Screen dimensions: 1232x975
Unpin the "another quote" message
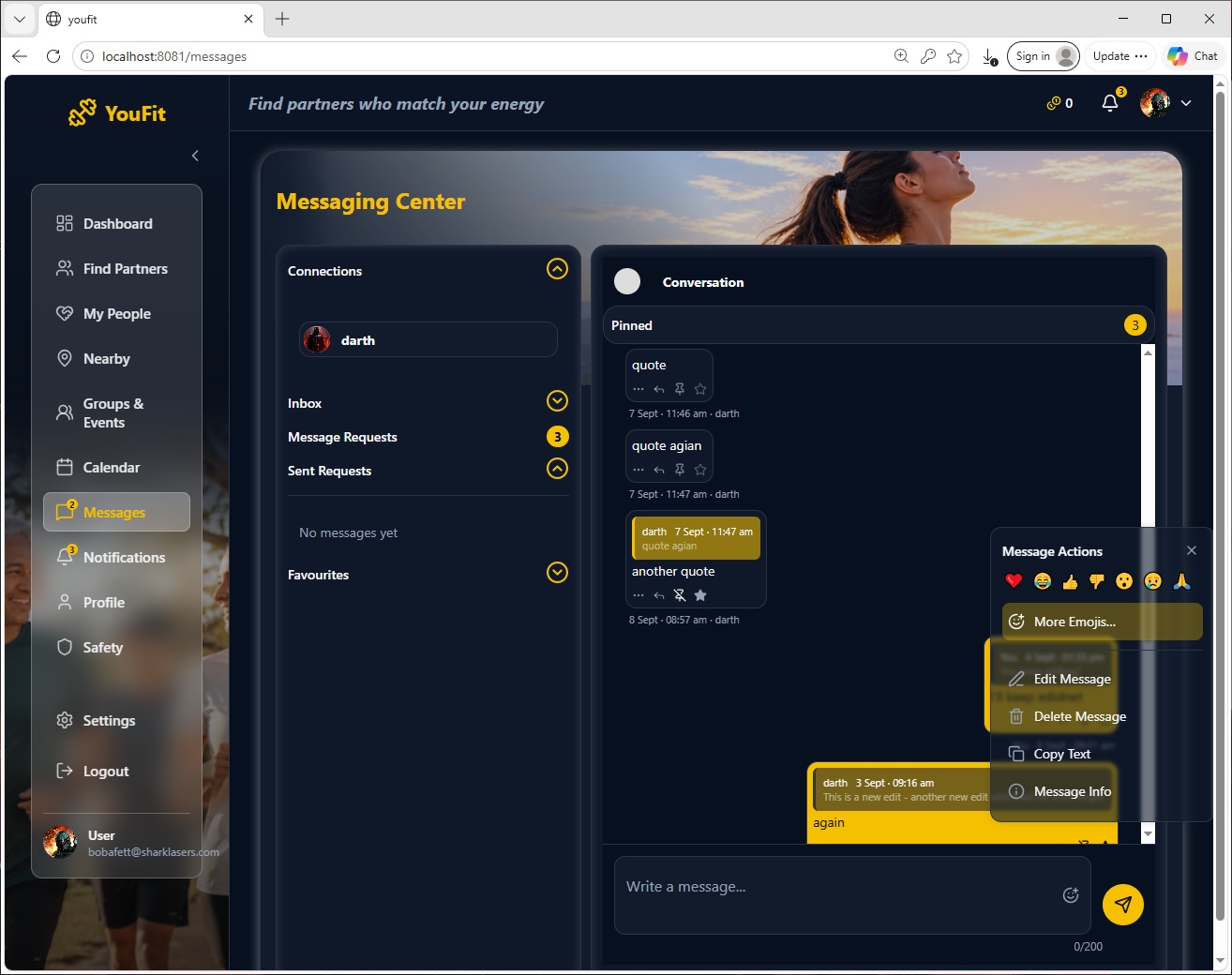coord(680,595)
